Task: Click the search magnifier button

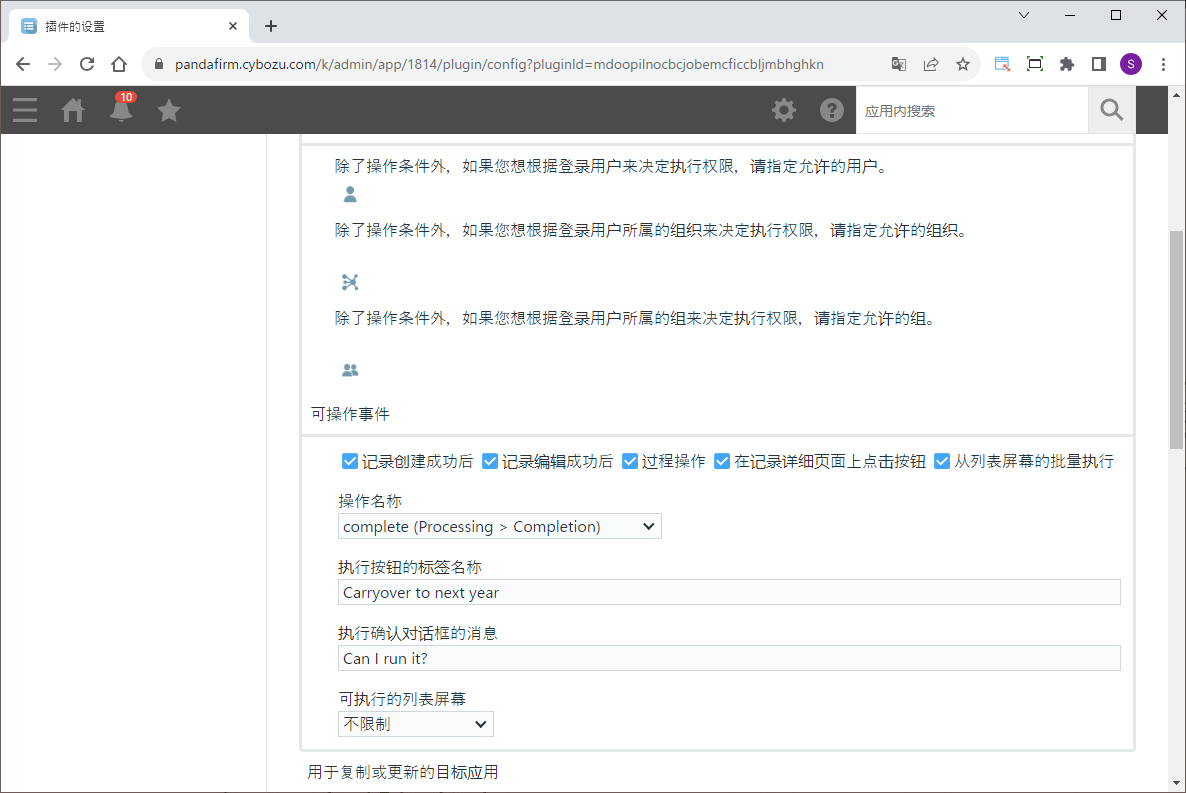Action: [x=1111, y=110]
